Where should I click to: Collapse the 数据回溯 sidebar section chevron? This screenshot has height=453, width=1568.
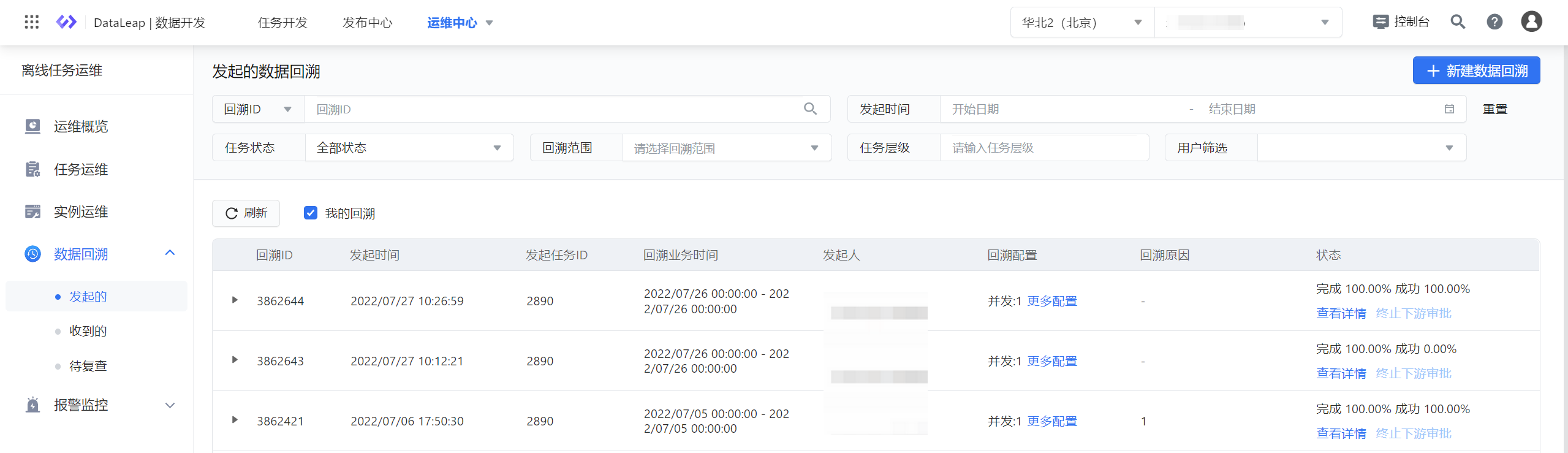click(x=170, y=253)
